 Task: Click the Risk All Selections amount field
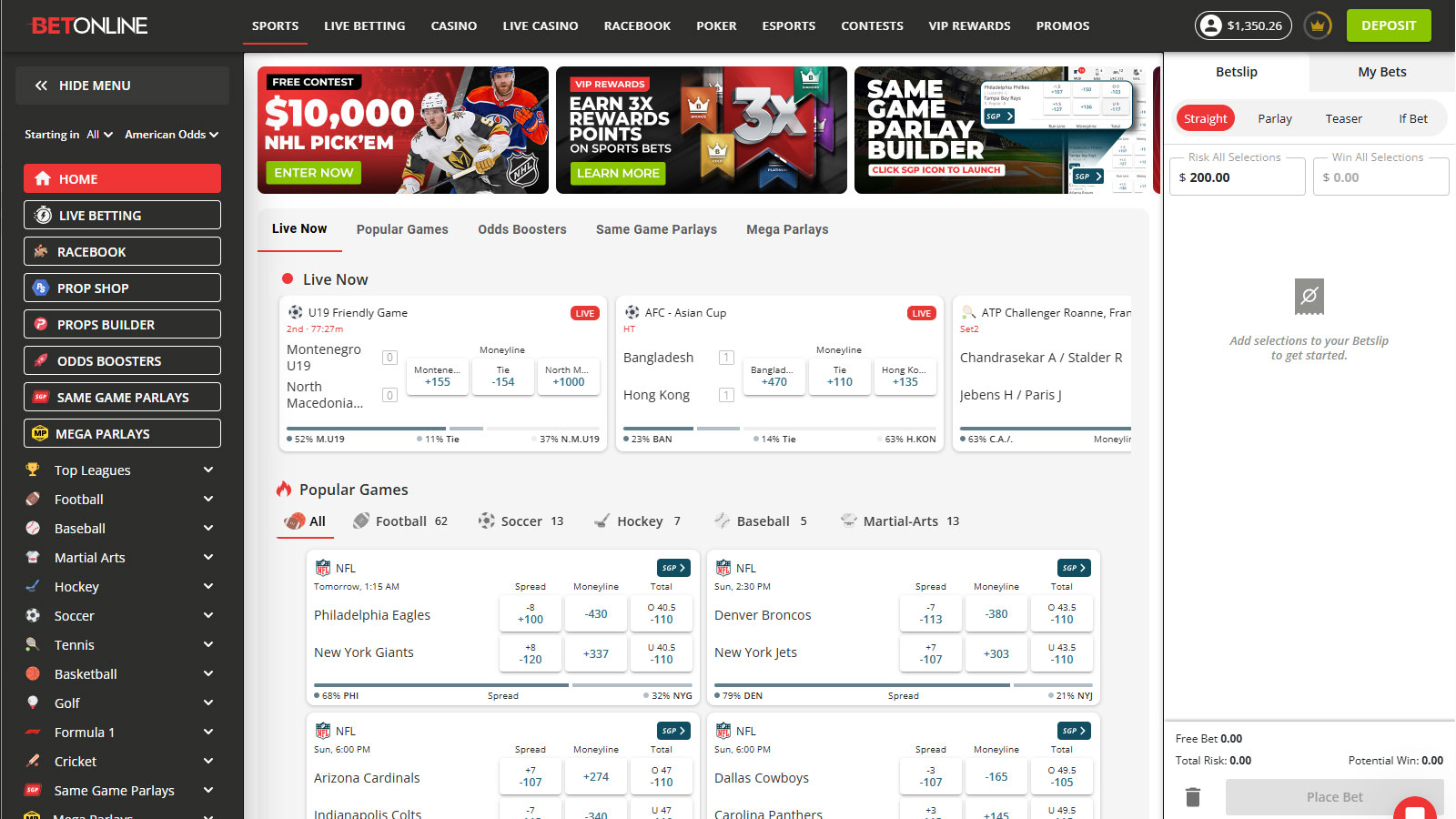(1238, 177)
